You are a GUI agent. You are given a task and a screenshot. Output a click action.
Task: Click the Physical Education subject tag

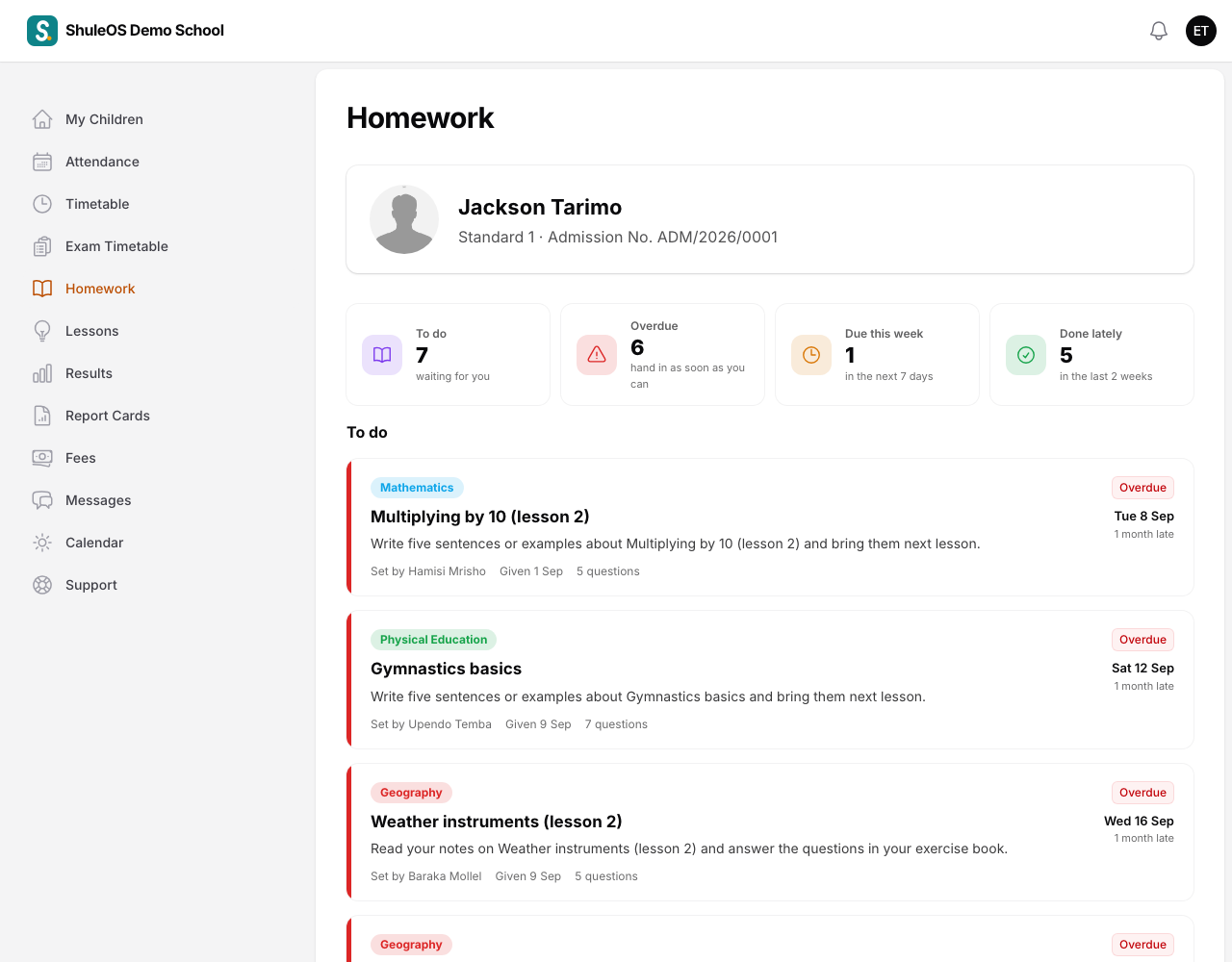(x=433, y=640)
